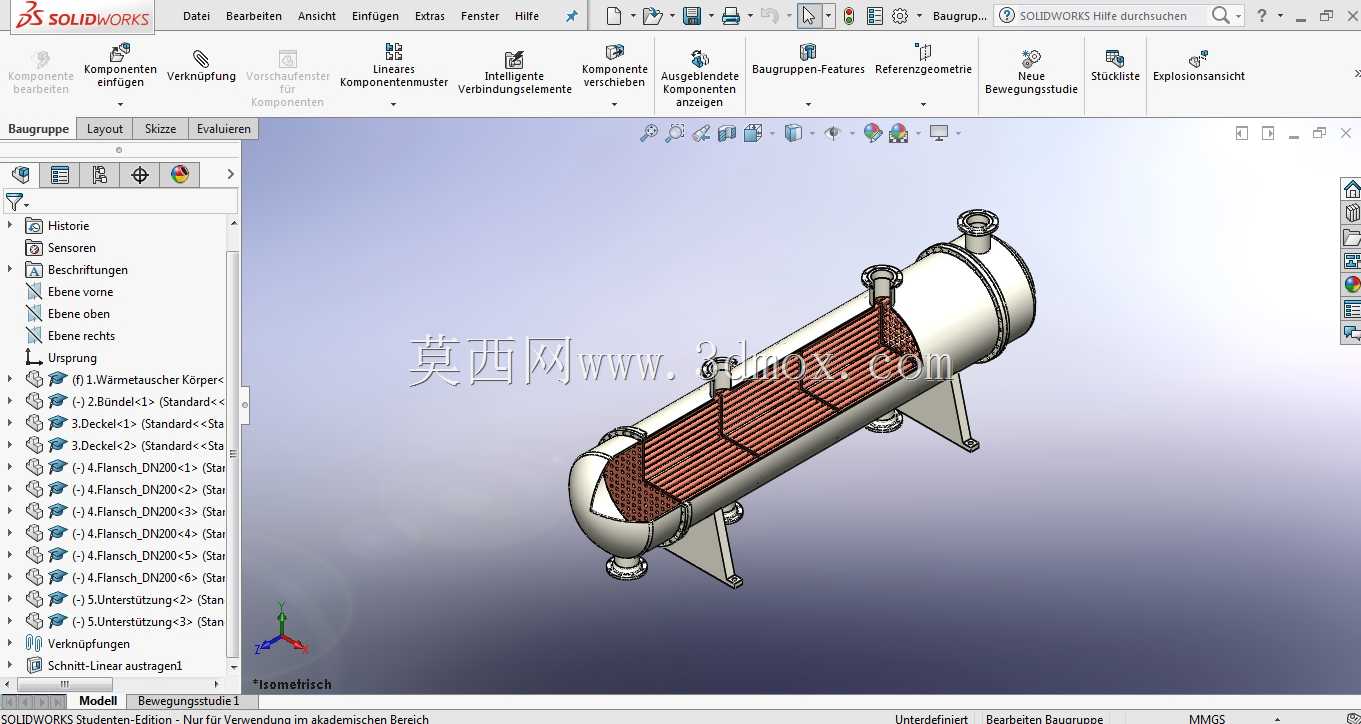Open the DimXpertManager crosshair tab

tap(140, 175)
